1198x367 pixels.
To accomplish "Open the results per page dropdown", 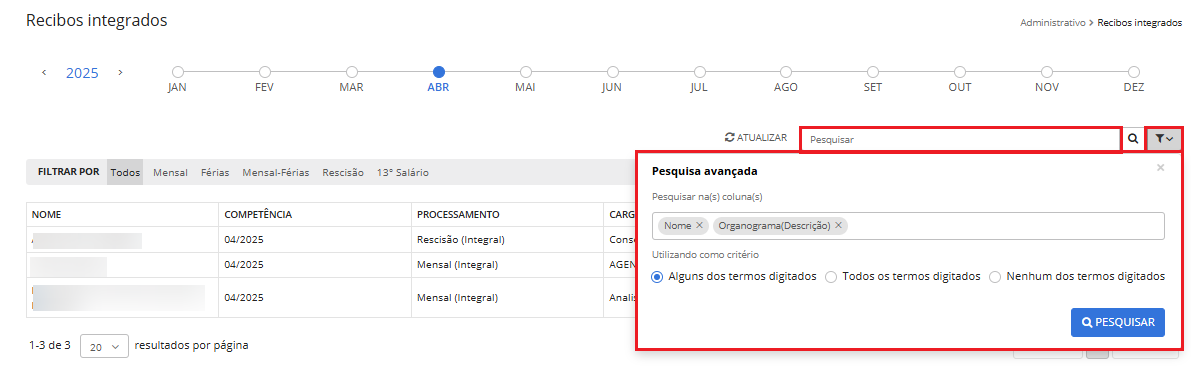I will [105, 346].
